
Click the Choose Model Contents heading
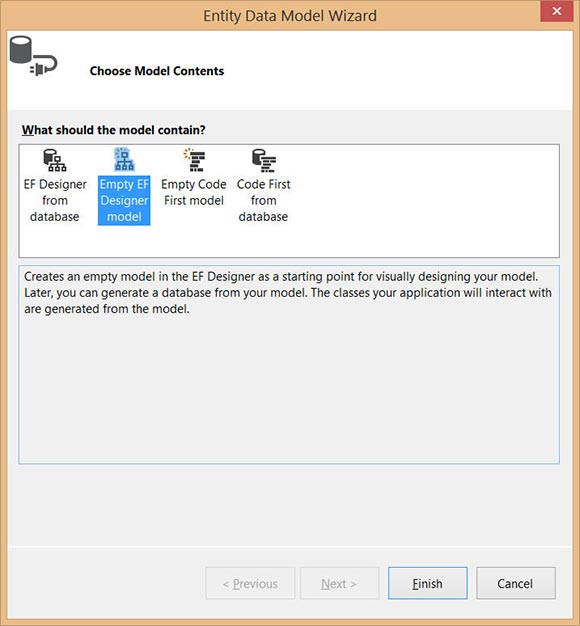[x=157, y=71]
